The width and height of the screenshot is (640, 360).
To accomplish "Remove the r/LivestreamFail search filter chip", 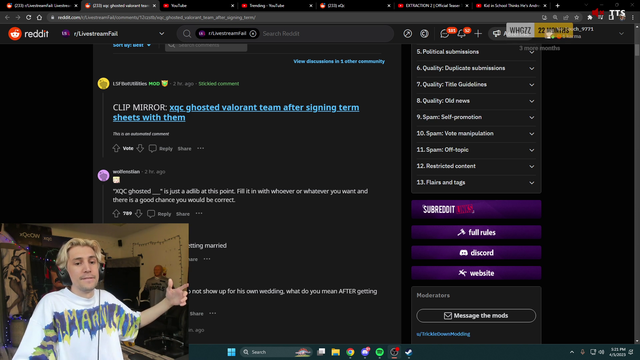I will pos(253,34).
